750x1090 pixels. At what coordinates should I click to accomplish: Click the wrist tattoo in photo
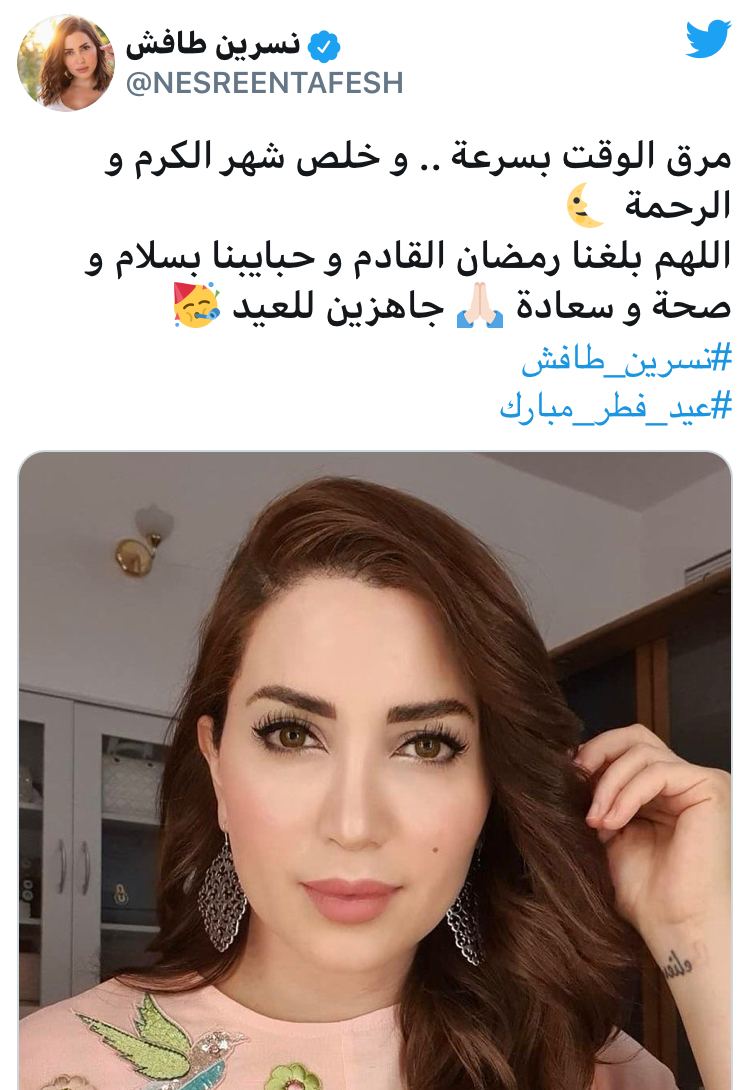[678, 964]
